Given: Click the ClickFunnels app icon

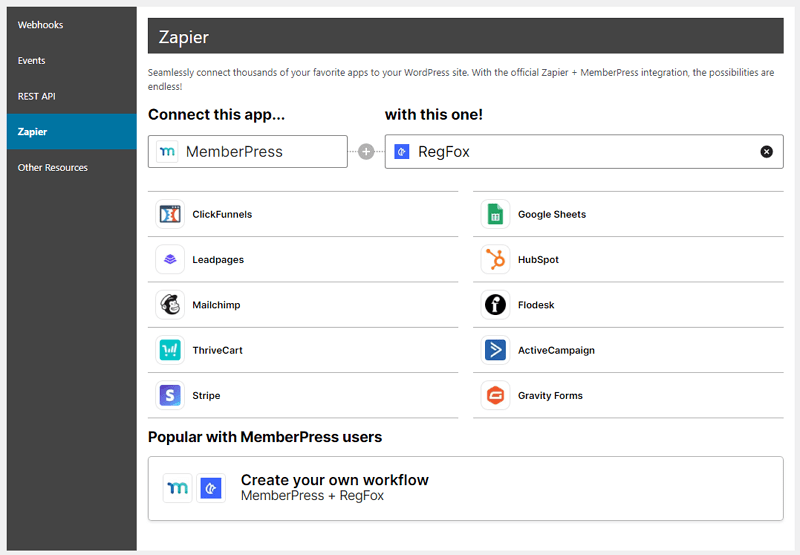Looking at the screenshot, I should 170,214.
